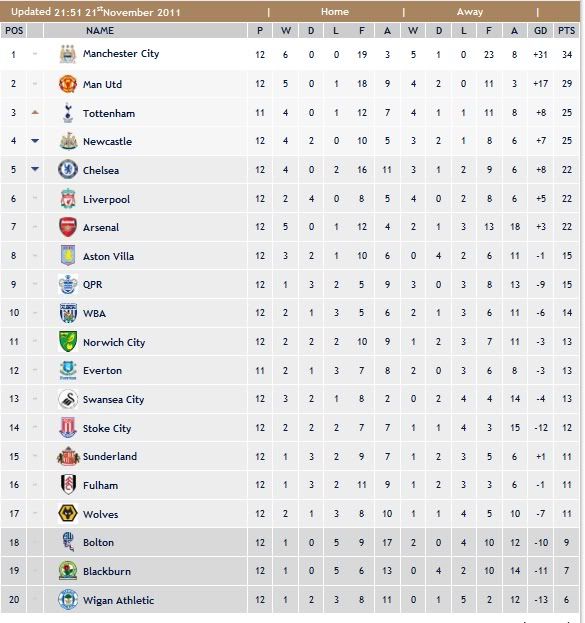
Task: Select the Blackburn table row
Action: click(x=290, y=571)
